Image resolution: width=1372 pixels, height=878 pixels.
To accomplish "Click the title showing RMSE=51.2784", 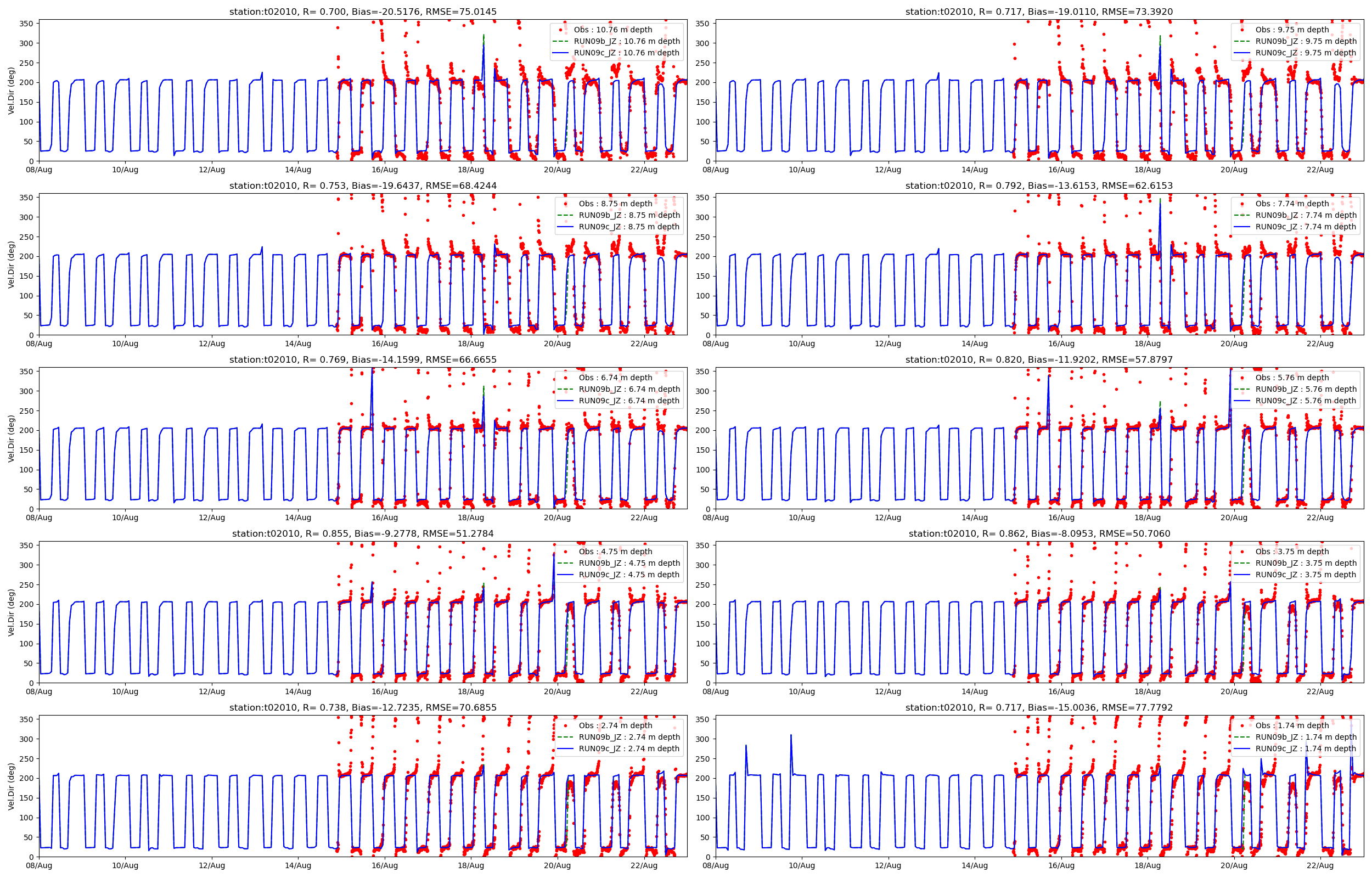I will click(x=363, y=533).
